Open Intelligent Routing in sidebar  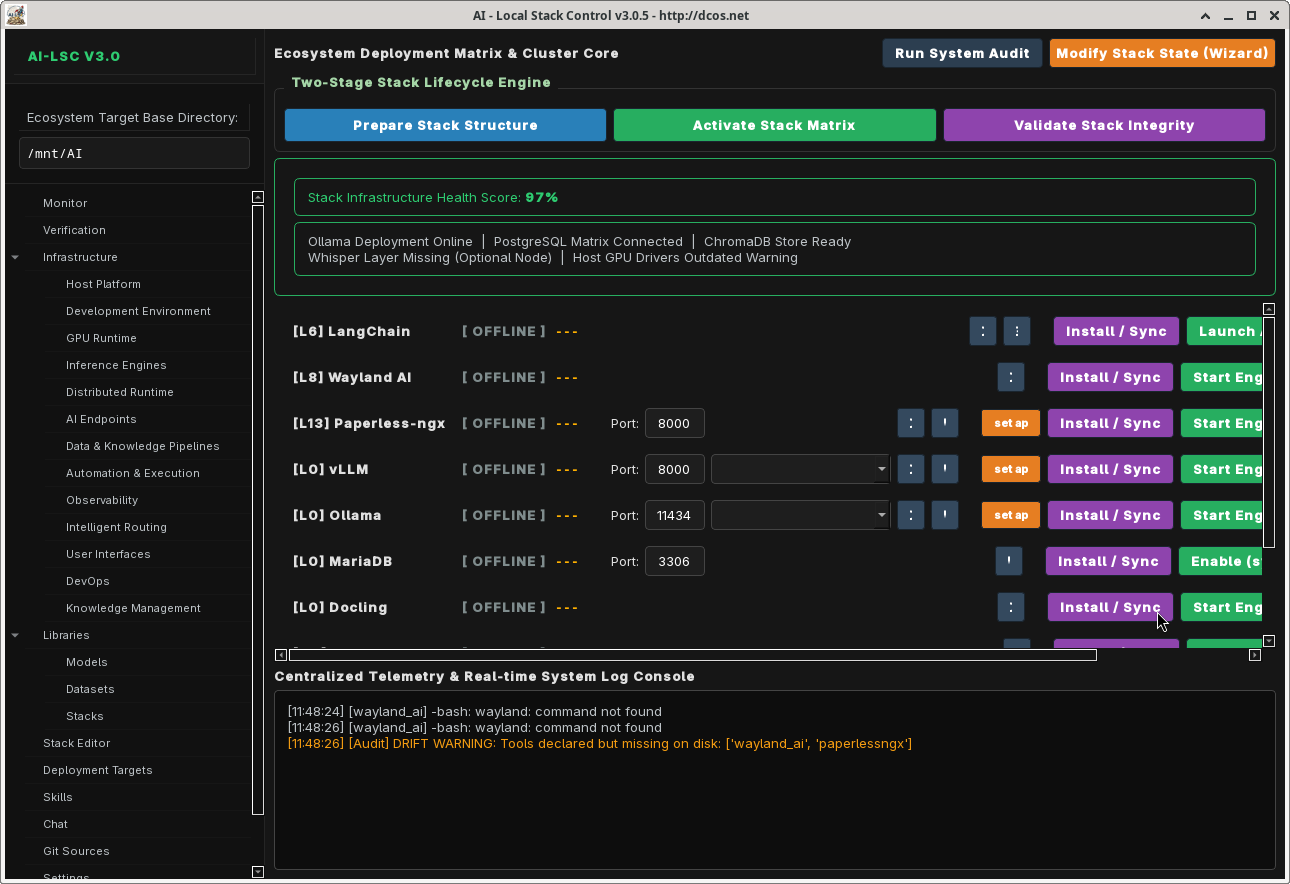116,527
